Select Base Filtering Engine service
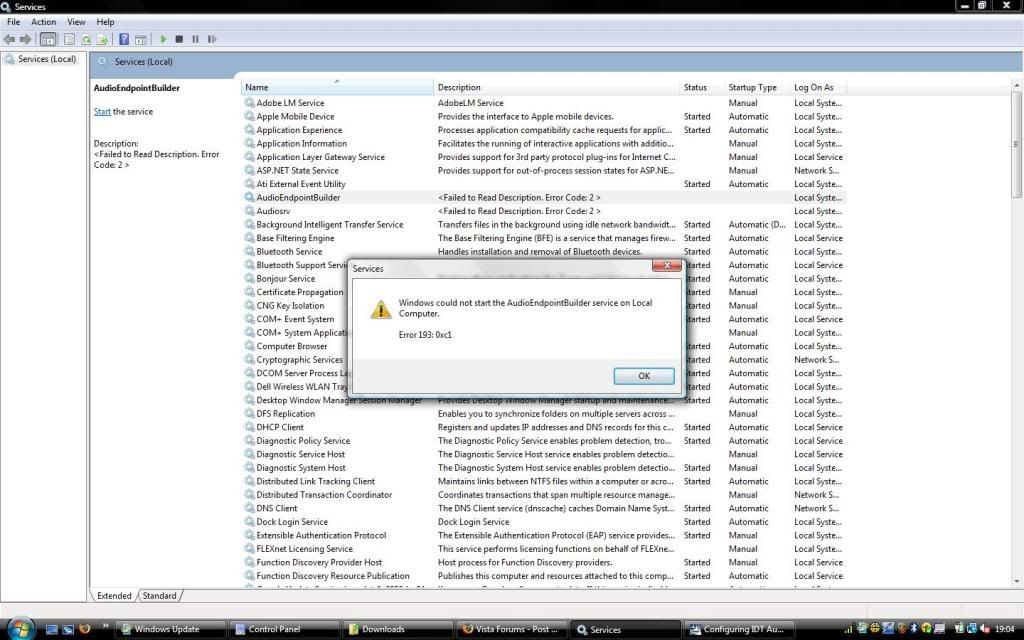Viewport: 1024px width, 640px height. 295,238
